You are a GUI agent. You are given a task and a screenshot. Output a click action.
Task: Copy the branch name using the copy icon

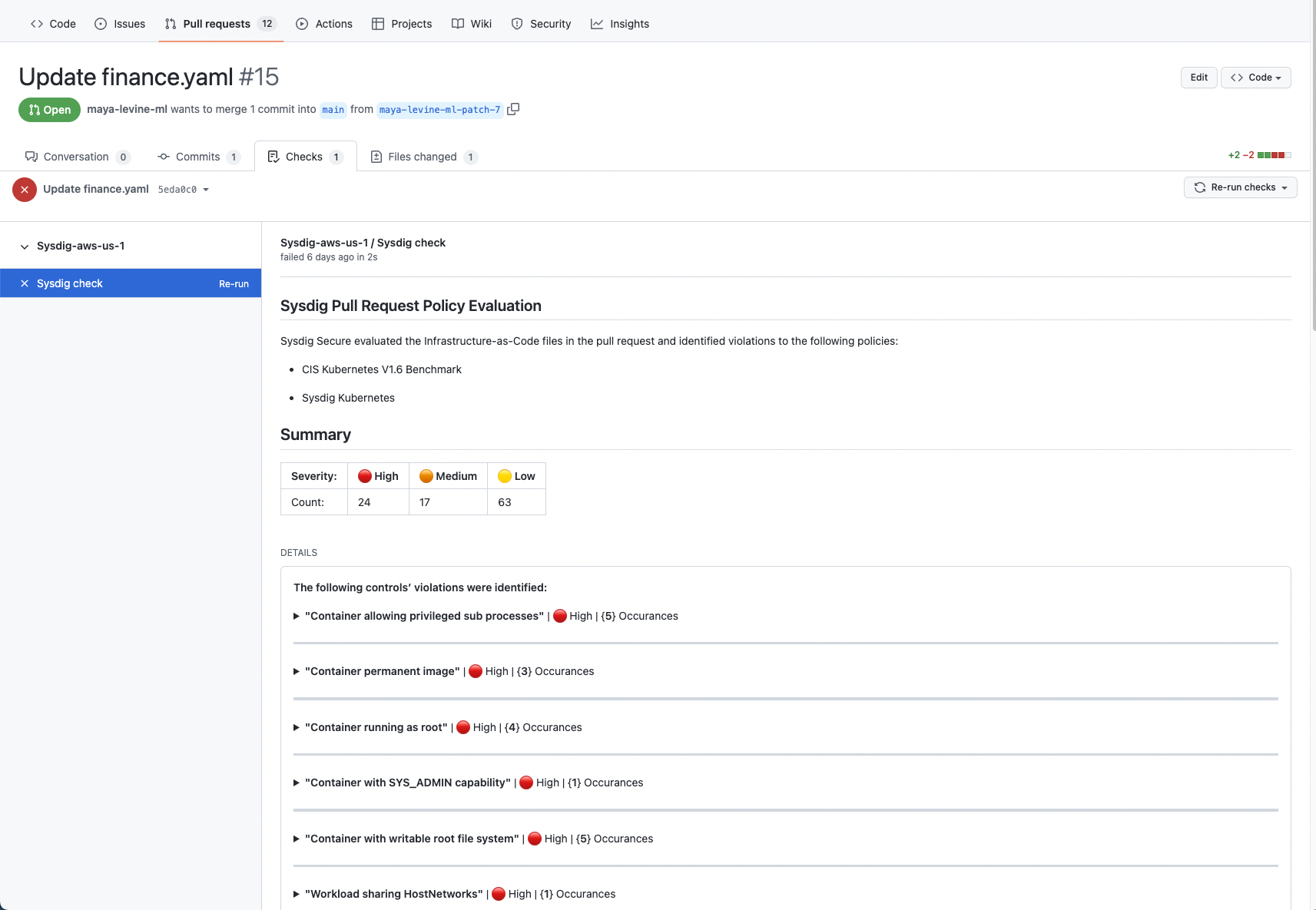pyautogui.click(x=513, y=109)
